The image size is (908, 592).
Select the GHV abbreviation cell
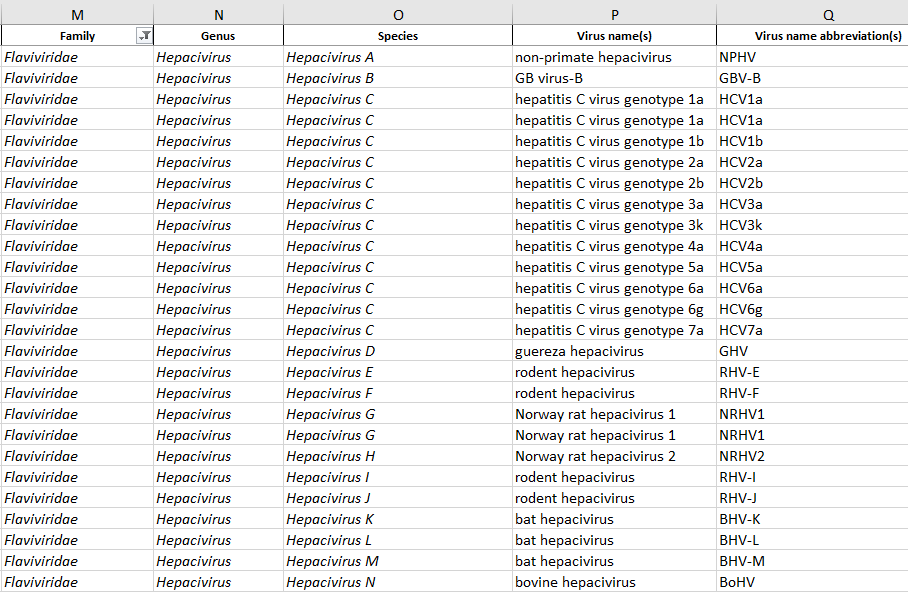pos(812,351)
